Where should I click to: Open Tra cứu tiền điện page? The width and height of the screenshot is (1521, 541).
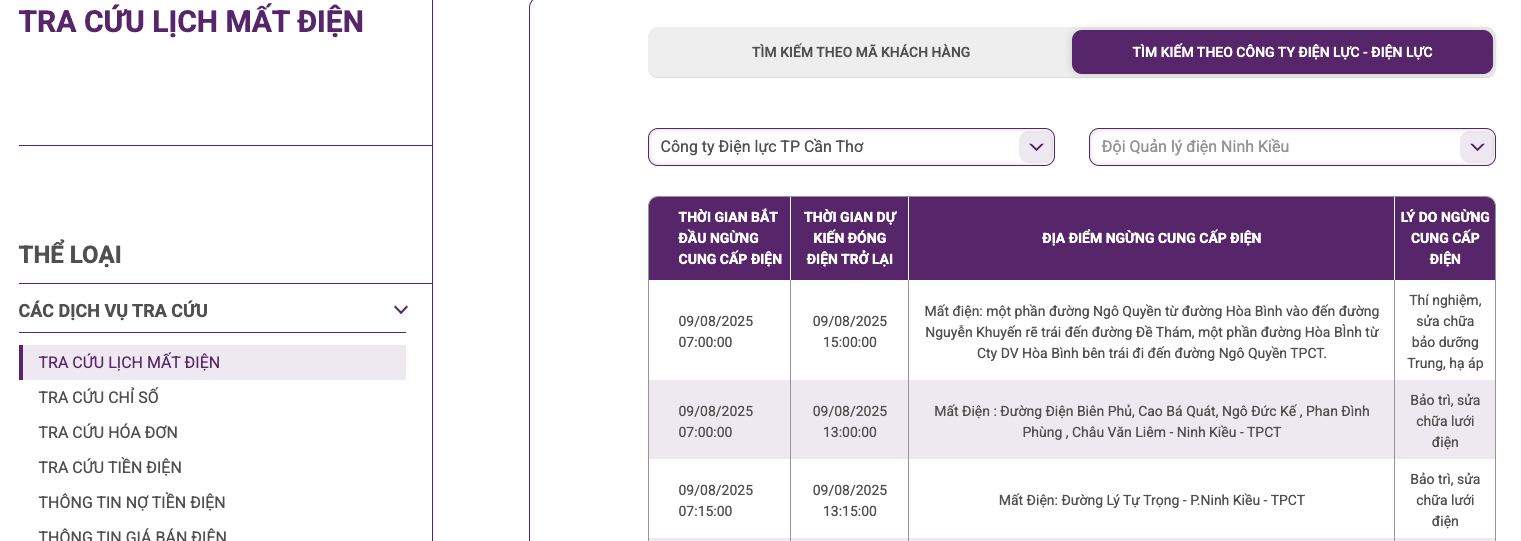110,467
